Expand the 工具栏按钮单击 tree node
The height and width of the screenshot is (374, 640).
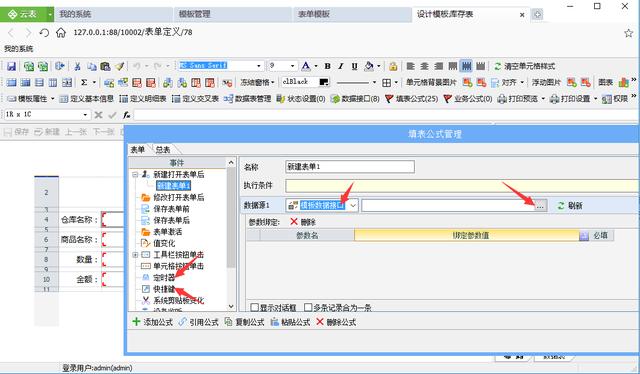(x=135, y=255)
